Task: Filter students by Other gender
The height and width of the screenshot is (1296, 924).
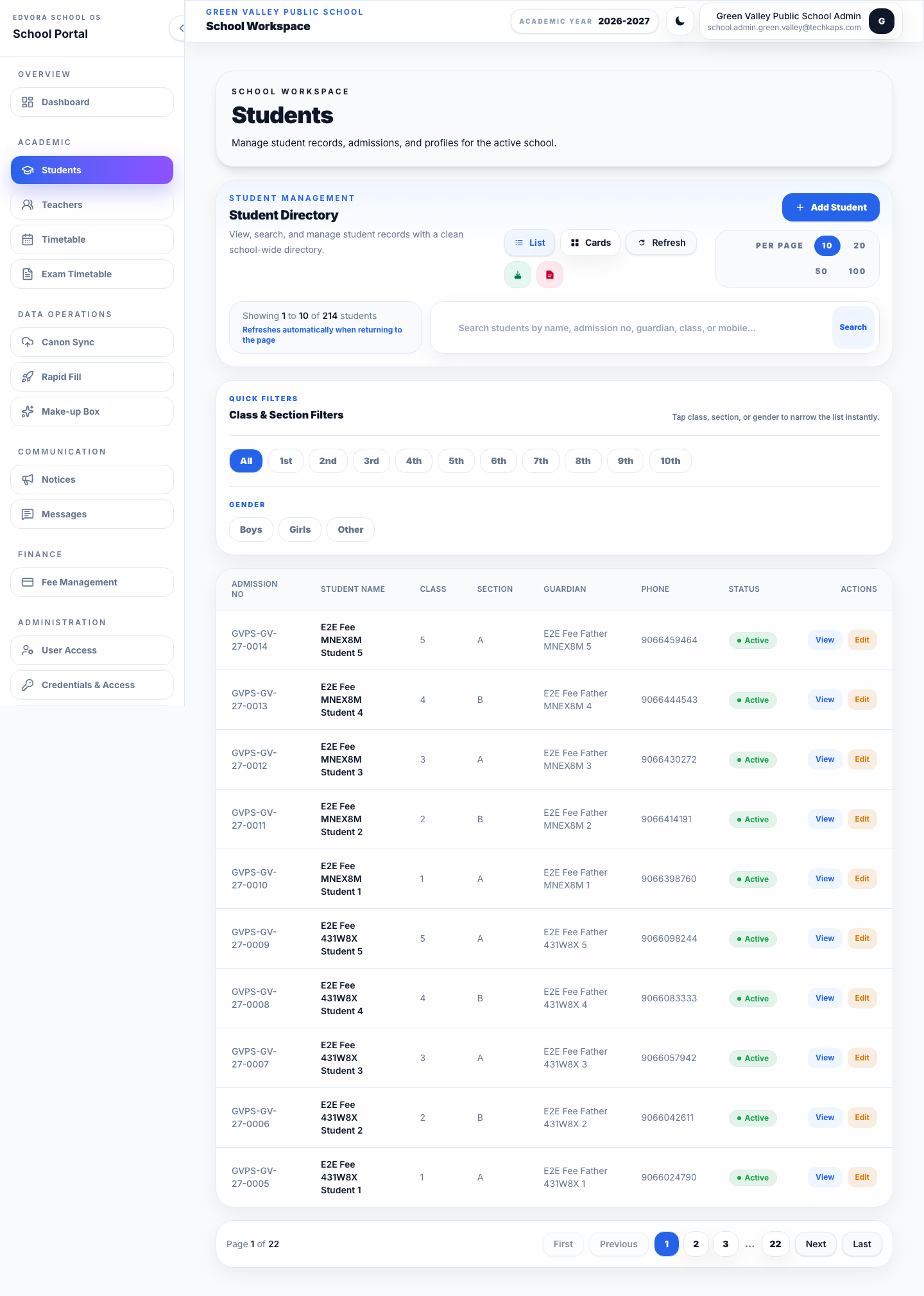Action: pyautogui.click(x=351, y=530)
